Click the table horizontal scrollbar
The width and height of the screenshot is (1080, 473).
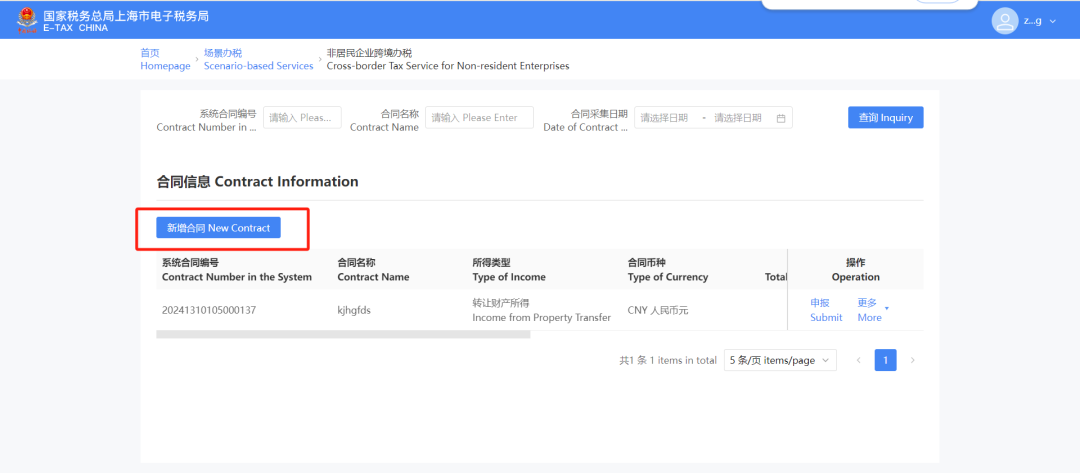tap(343, 335)
